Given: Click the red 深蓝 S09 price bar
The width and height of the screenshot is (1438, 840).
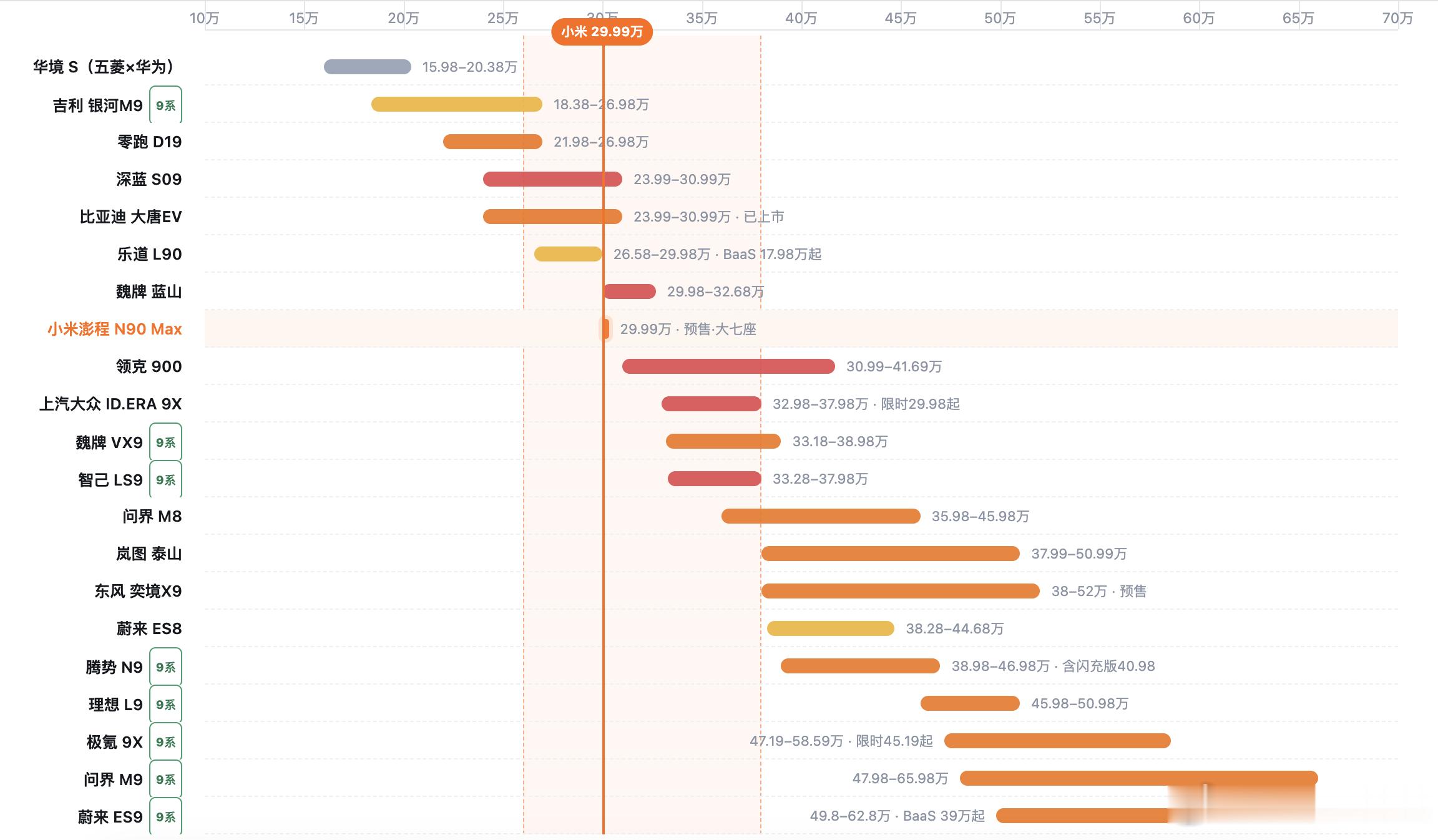Looking at the screenshot, I should click(552, 179).
